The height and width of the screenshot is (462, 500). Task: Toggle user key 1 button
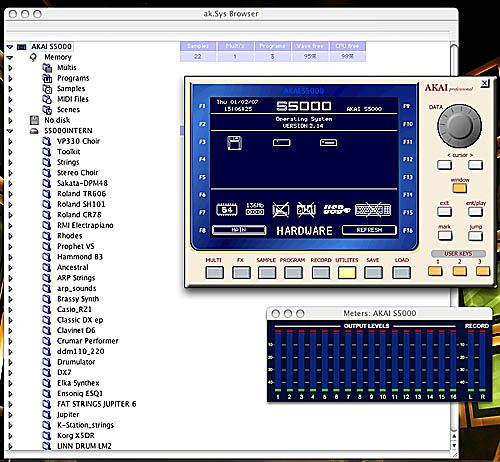click(435, 271)
